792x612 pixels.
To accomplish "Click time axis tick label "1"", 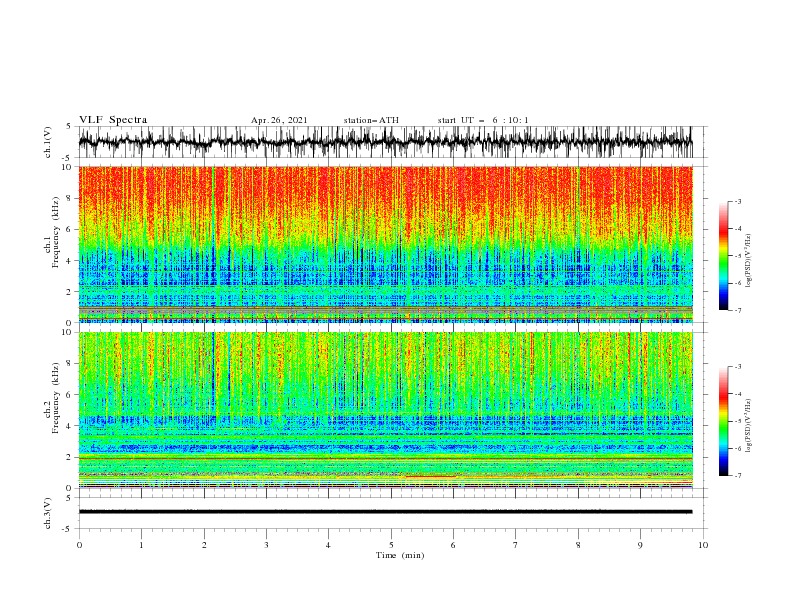I will 141,545.
